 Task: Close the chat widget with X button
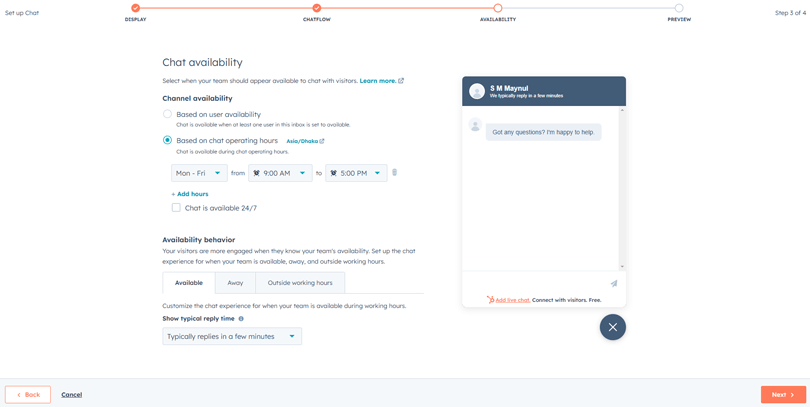(613, 327)
